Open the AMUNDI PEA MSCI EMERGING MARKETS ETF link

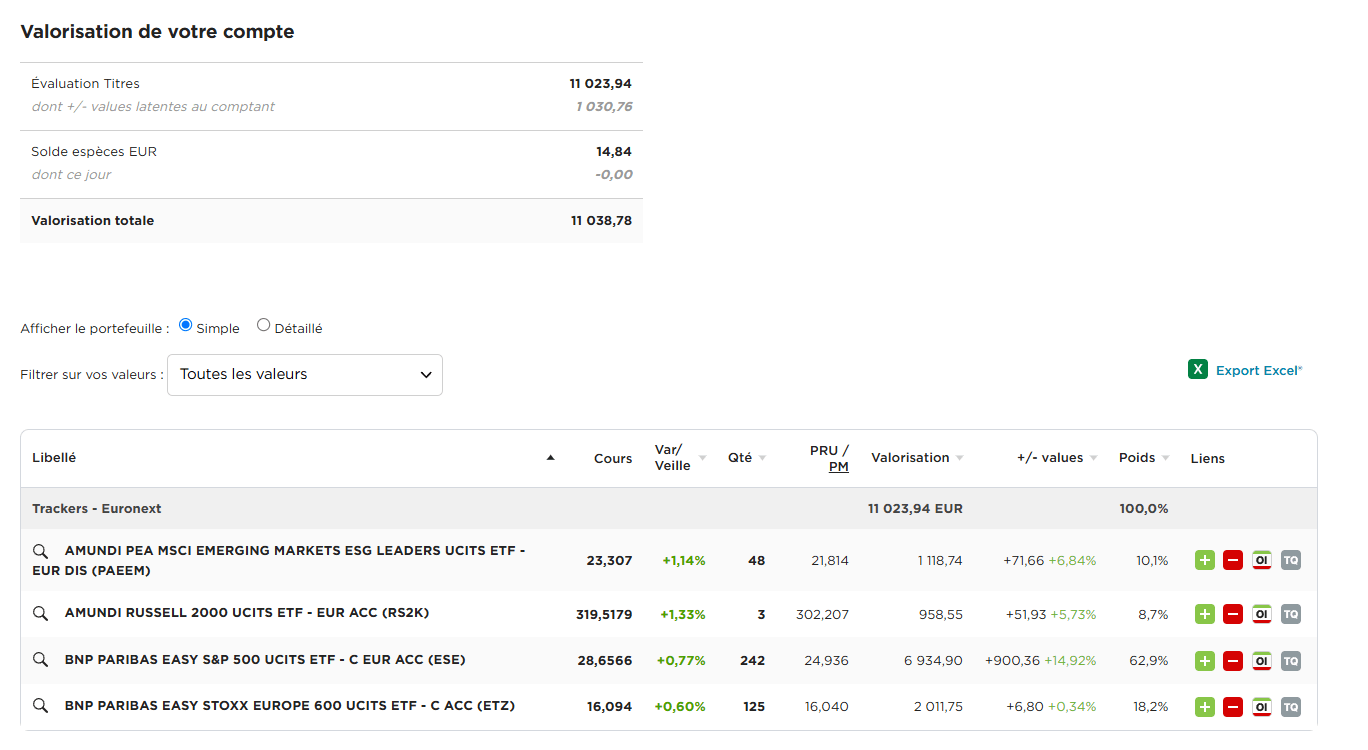click(279, 561)
